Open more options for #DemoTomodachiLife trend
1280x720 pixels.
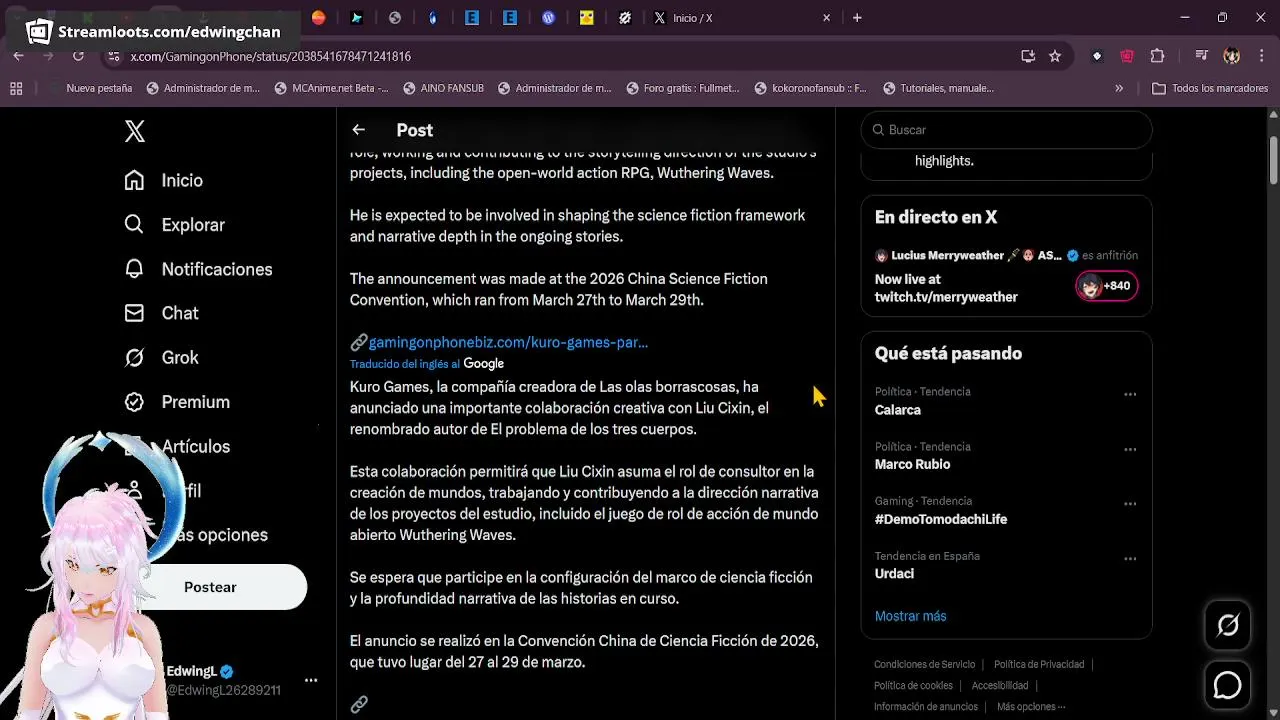(1130, 504)
